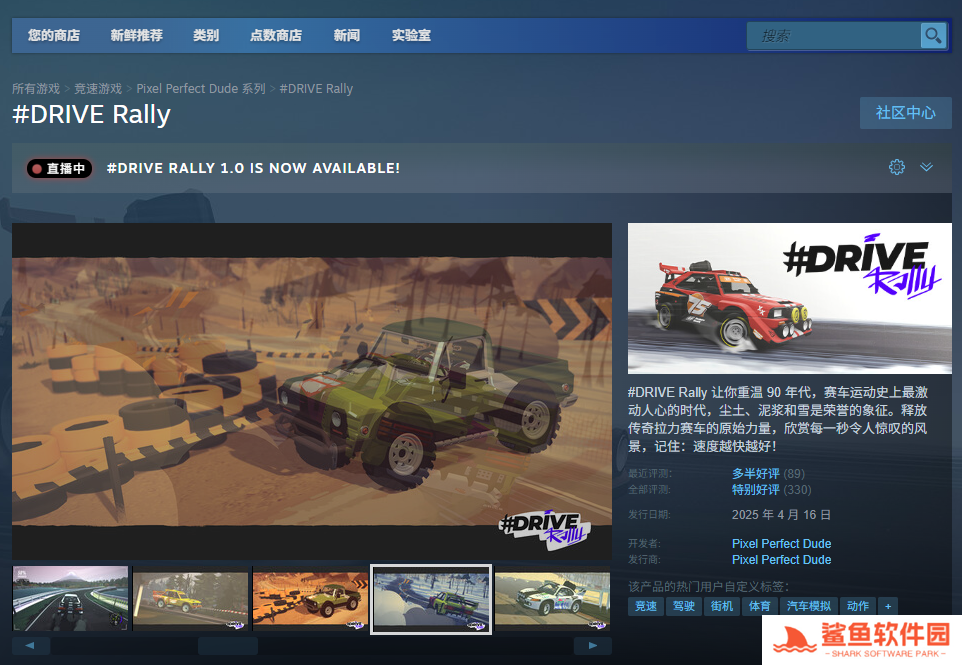962x665 pixels.
Task: Click the 特别好评 all reviews link
Action: click(755, 490)
